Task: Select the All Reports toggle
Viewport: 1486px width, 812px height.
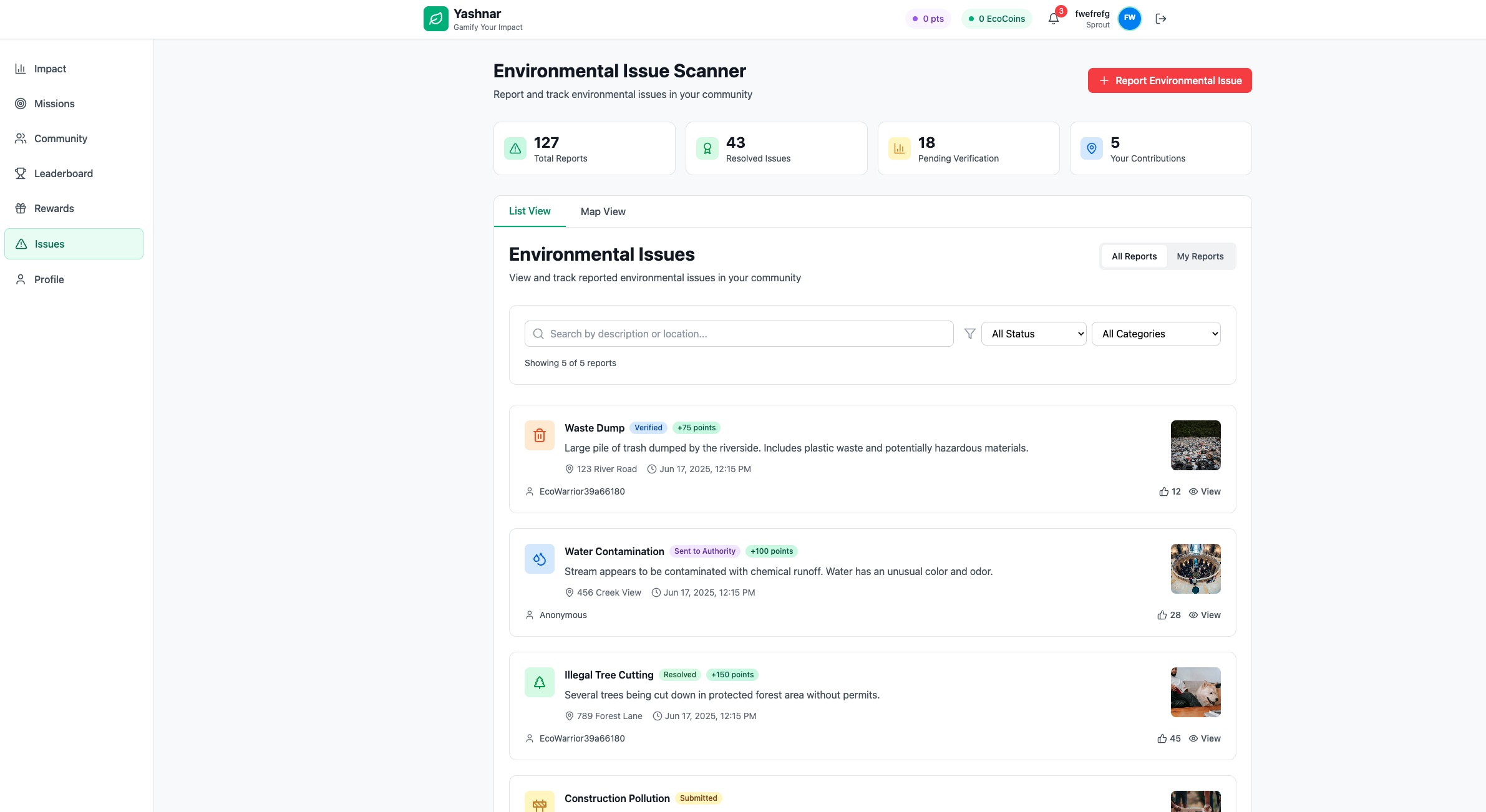Action: tap(1134, 256)
